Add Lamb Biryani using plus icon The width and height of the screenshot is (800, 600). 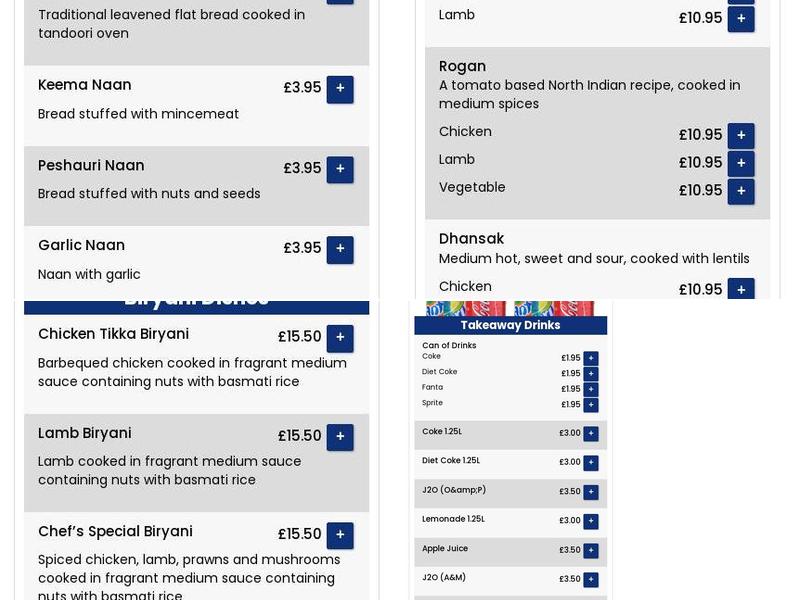340,437
